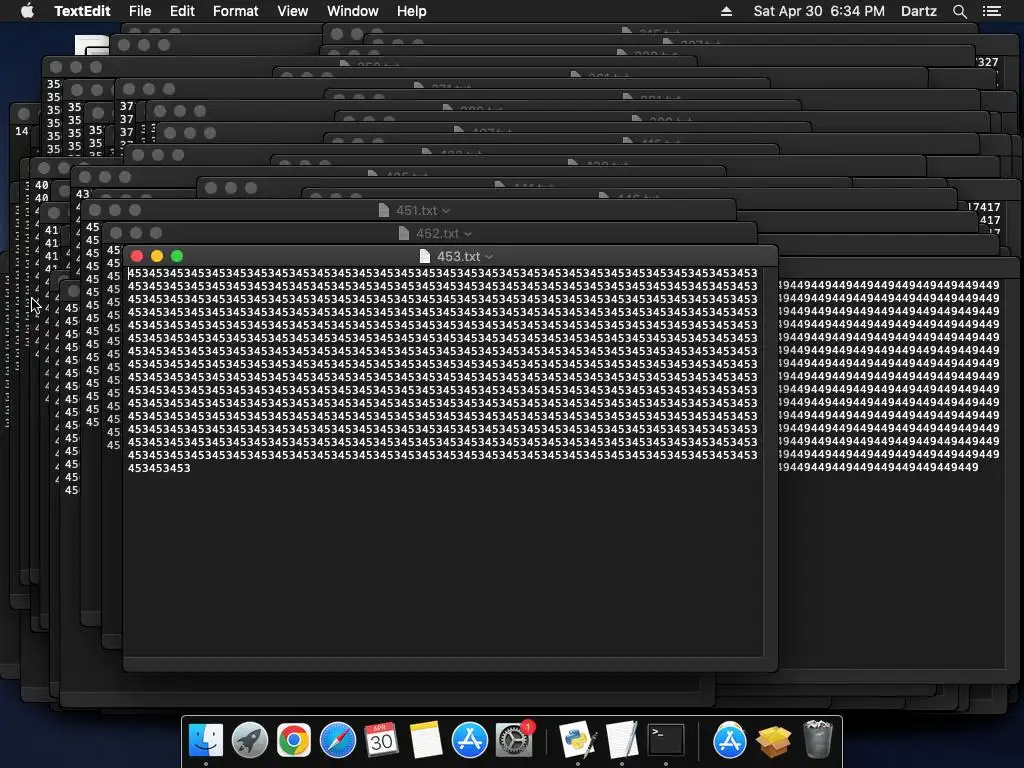The height and width of the screenshot is (768, 1024).
Task: Launch Google Chrome from the Dock
Action: (x=294, y=740)
